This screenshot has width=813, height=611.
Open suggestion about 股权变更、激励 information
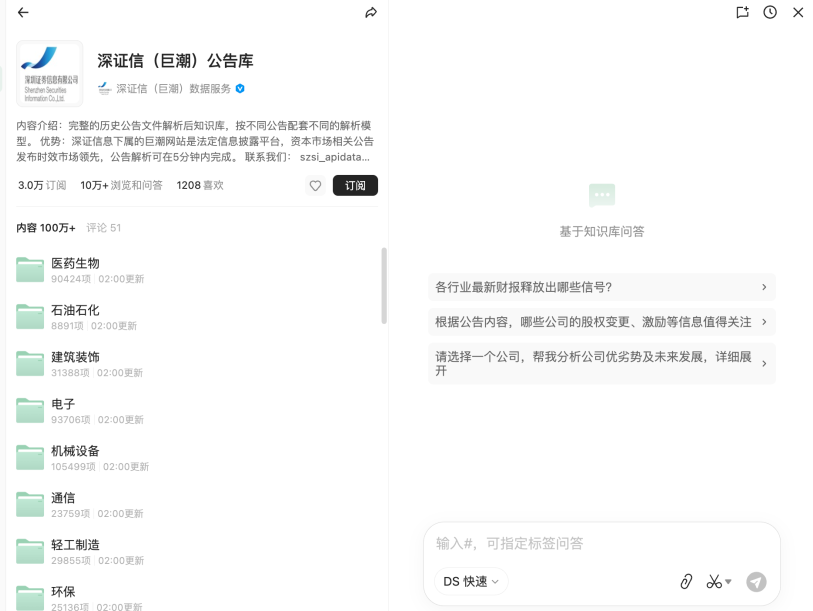[x=601, y=322]
